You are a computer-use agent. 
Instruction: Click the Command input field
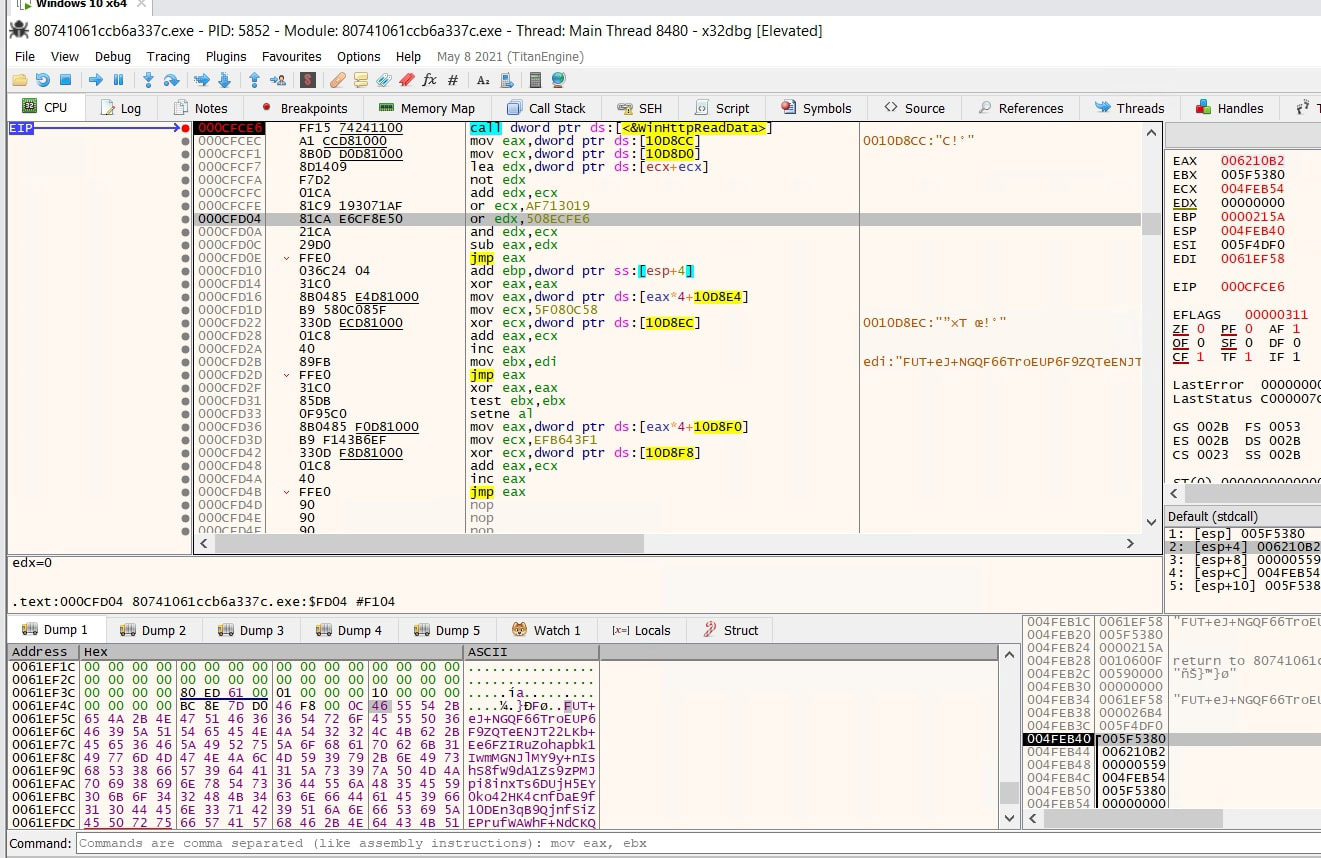pyautogui.click(x=697, y=843)
